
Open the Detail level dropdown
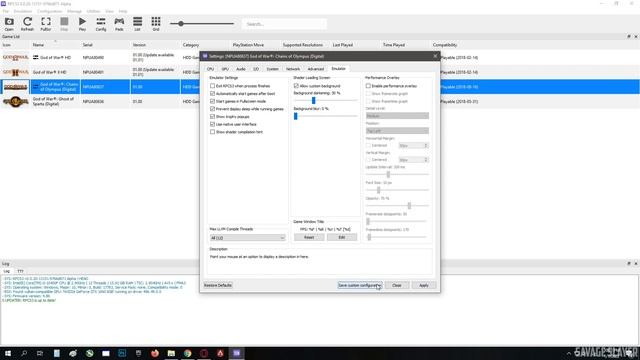(x=397, y=116)
